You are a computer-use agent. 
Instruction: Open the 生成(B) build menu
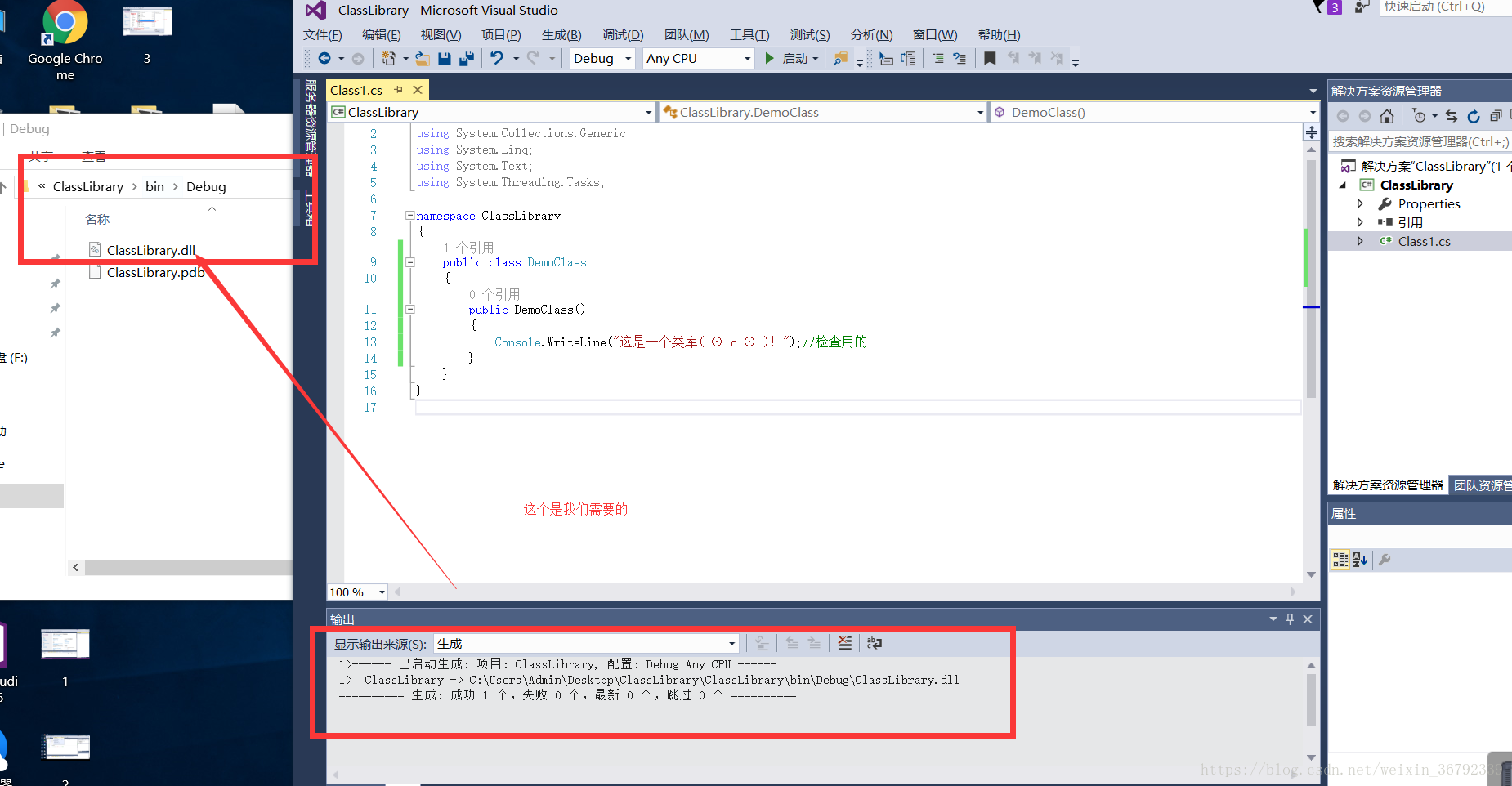562,35
